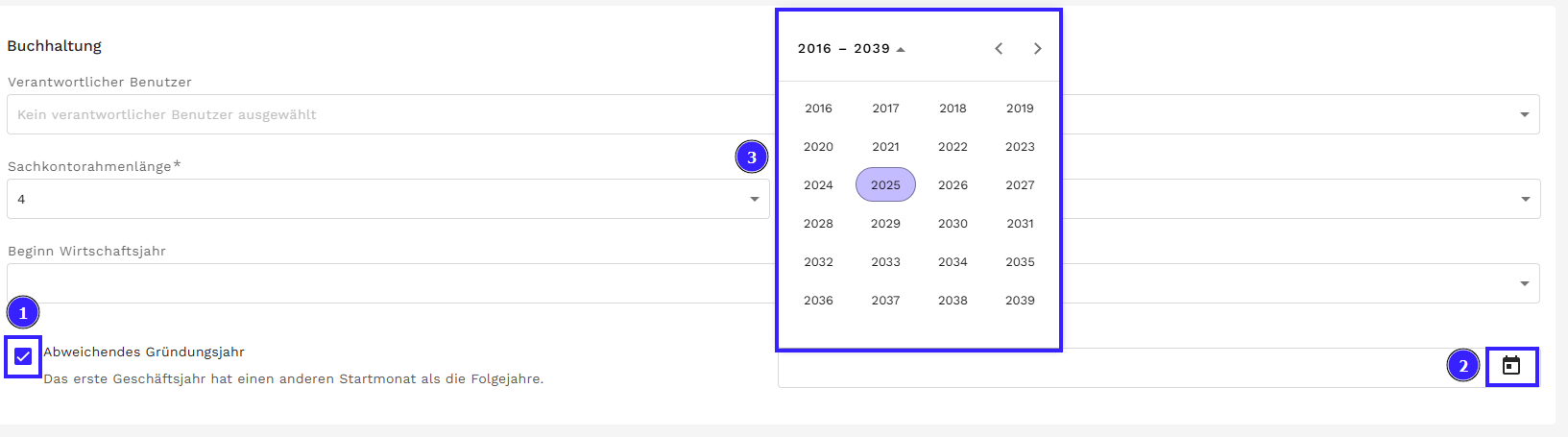Choose the year 2027
The height and width of the screenshot is (437, 1568).
(x=1020, y=185)
